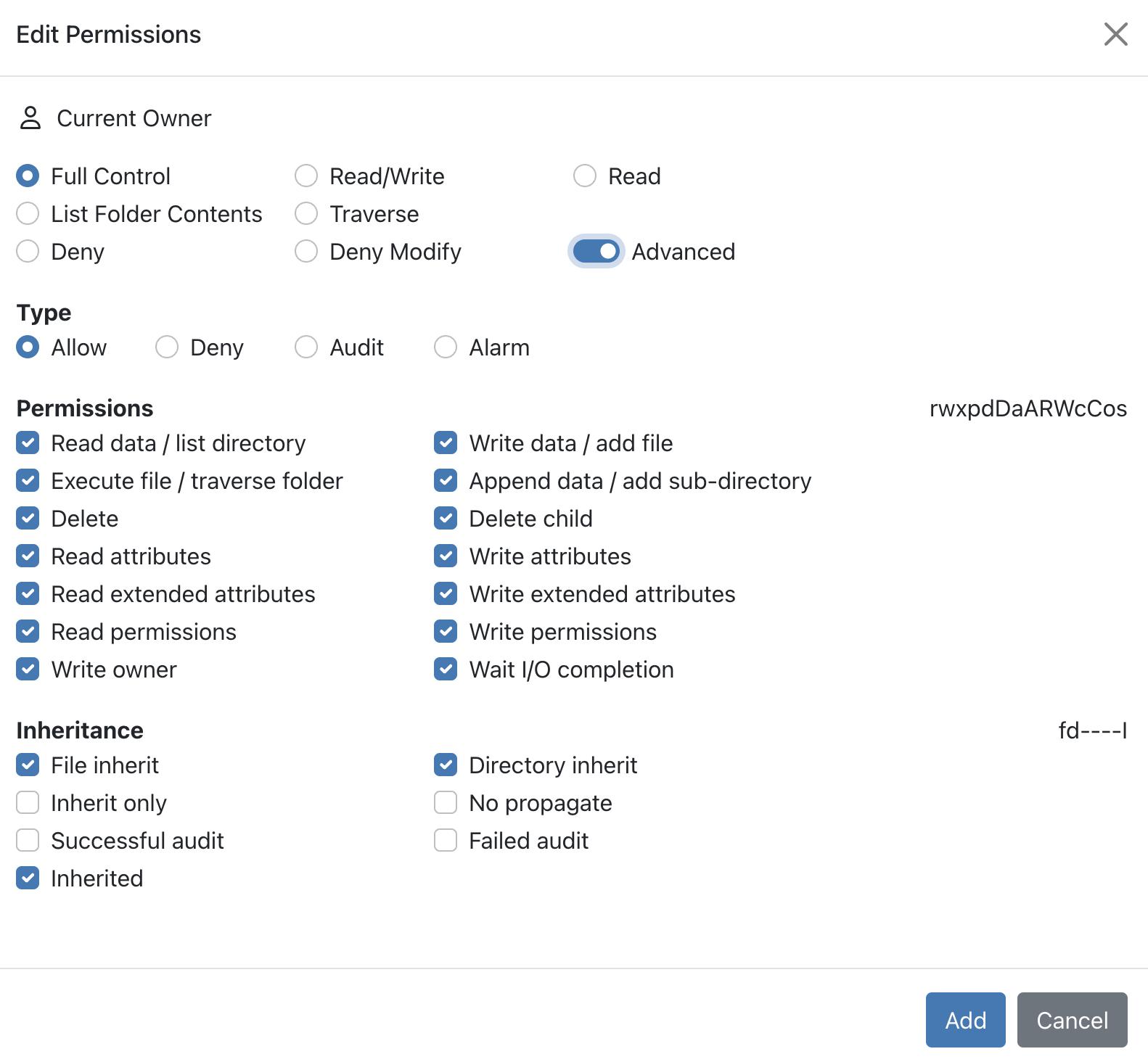
Task: Uncheck the Delete permission checkbox
Action: (x=28, y=518)
